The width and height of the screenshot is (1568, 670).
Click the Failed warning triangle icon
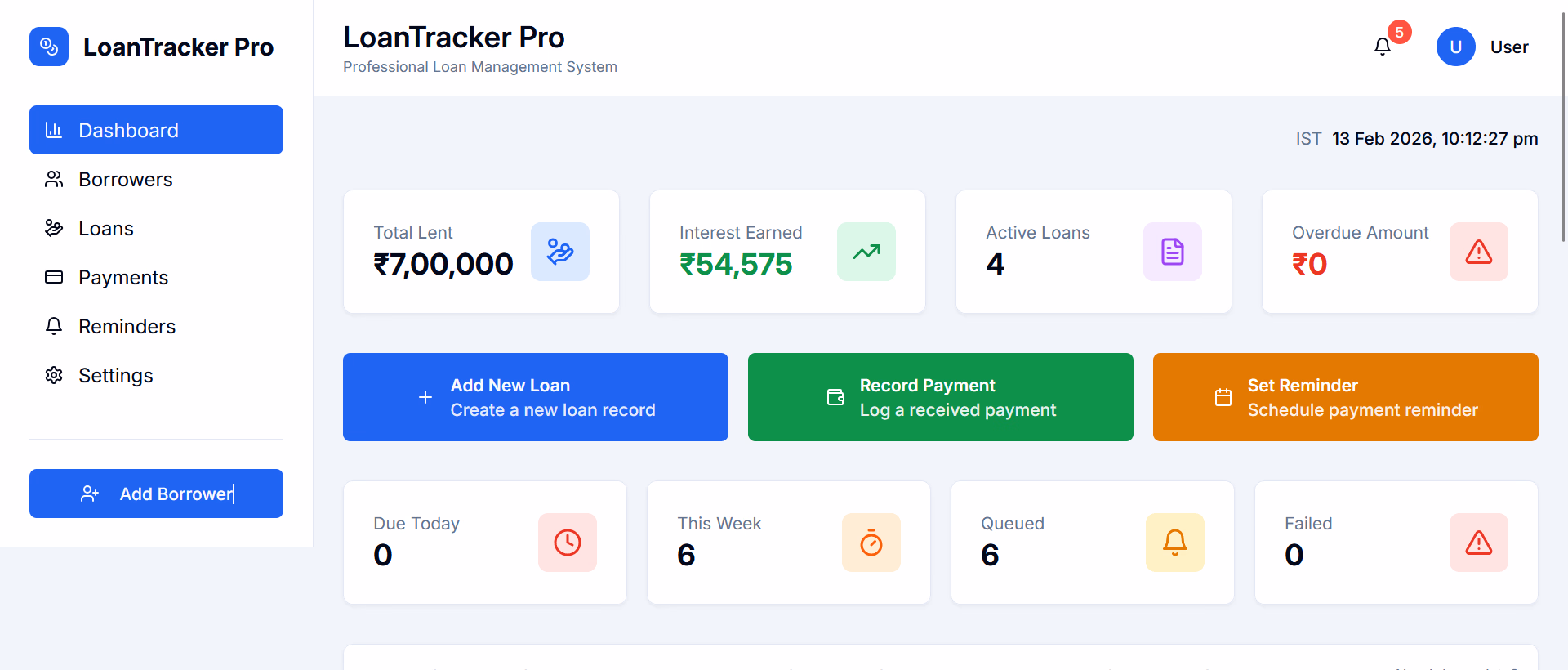pyautogui.click(x=1478, y=543)
